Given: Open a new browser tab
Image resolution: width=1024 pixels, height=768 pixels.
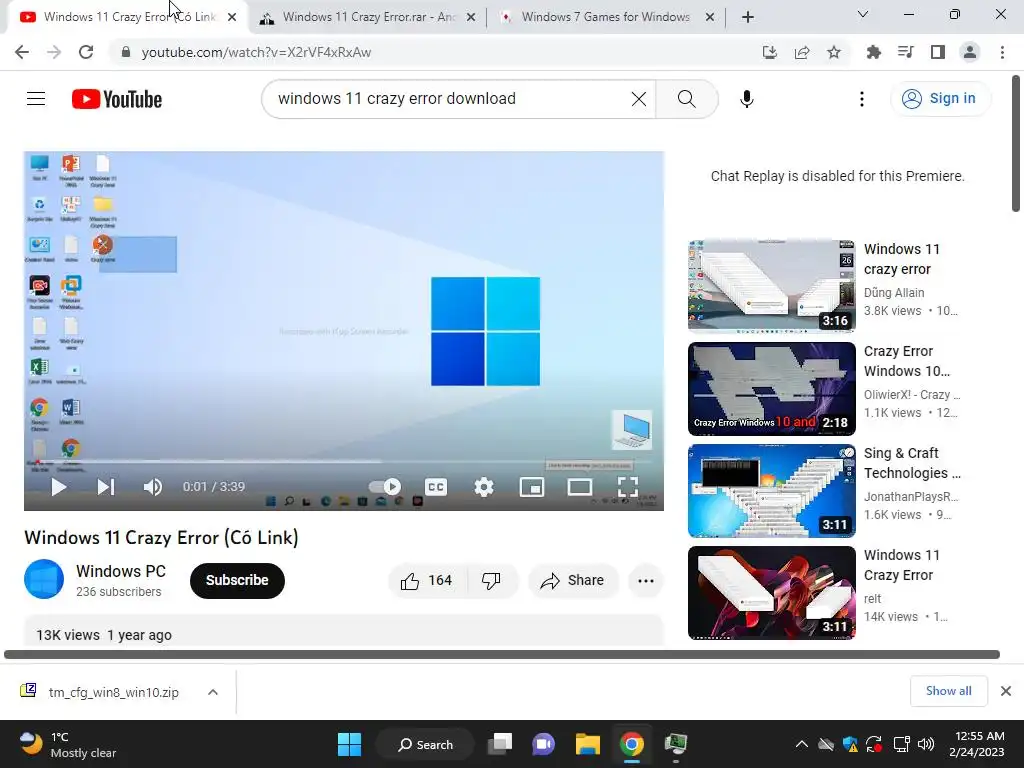Looking at the screenshot, I should coord(748,18).
